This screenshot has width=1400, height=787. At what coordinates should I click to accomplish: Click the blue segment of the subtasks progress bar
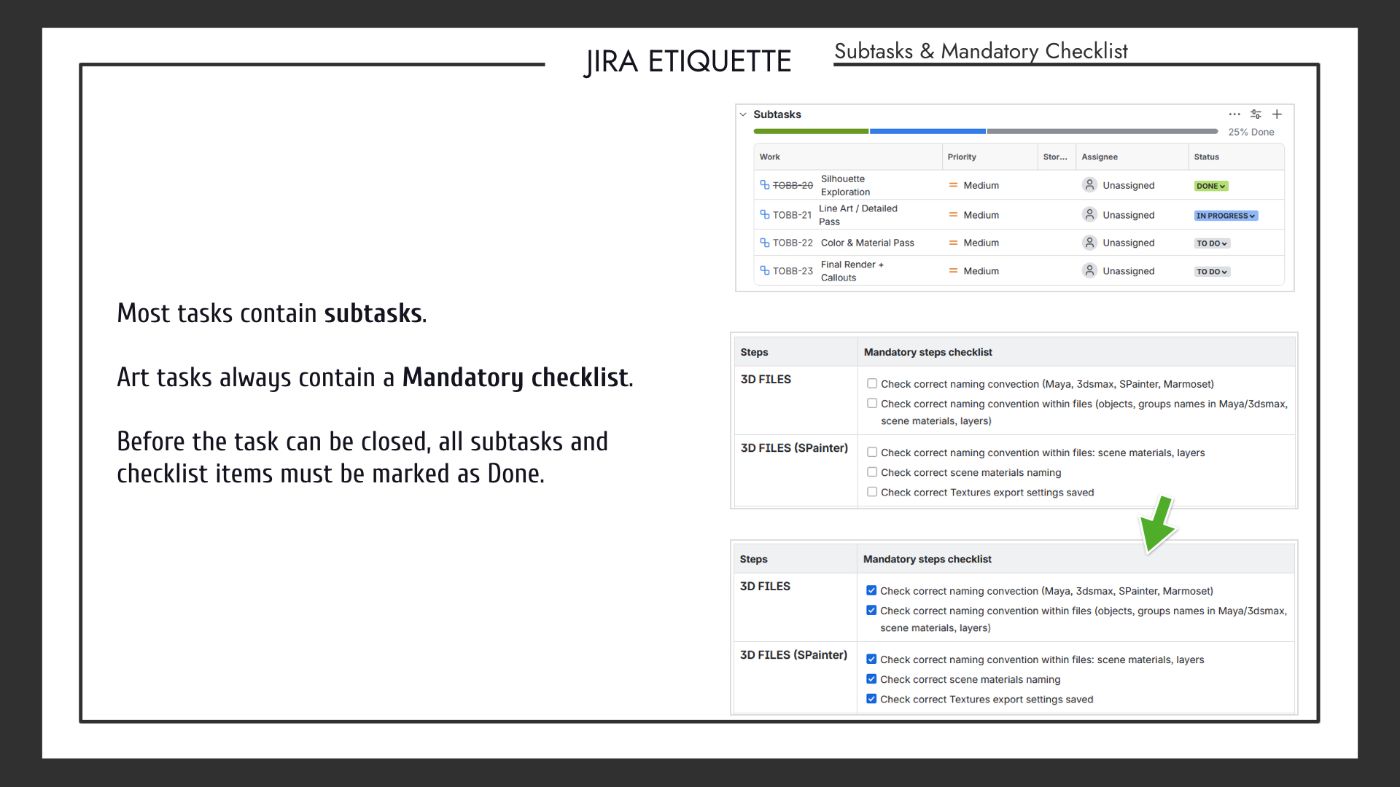click(x=927, y=131)
